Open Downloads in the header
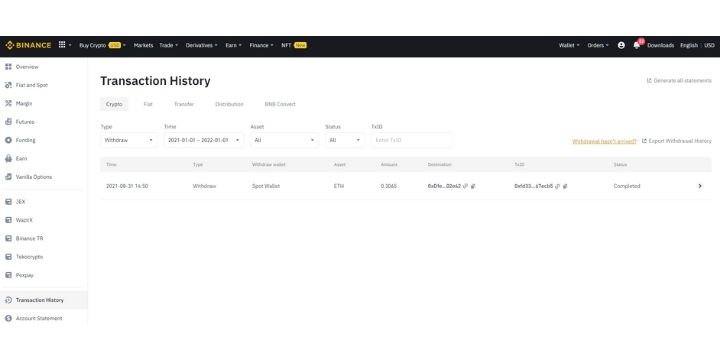Image resolution: width=720 pixels, height=360 pixels. (x=661, y=45)
